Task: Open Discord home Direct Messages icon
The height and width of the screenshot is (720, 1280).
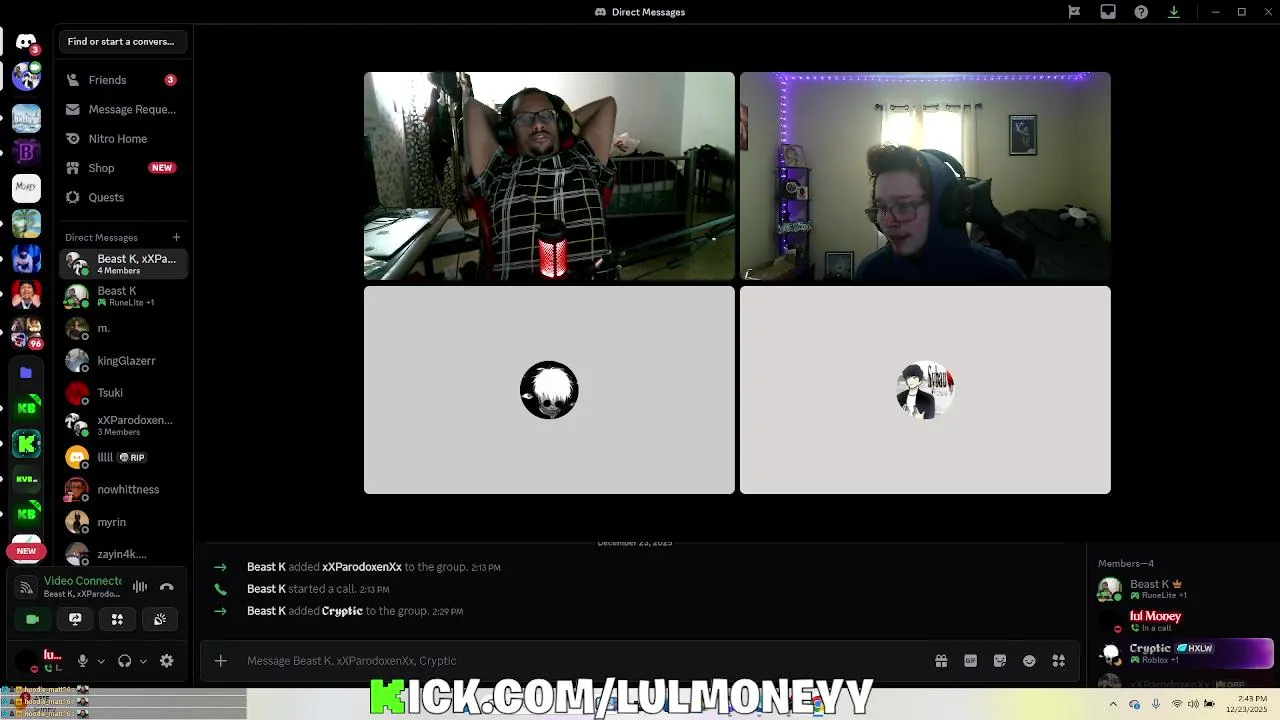Action: click(26, 42)
